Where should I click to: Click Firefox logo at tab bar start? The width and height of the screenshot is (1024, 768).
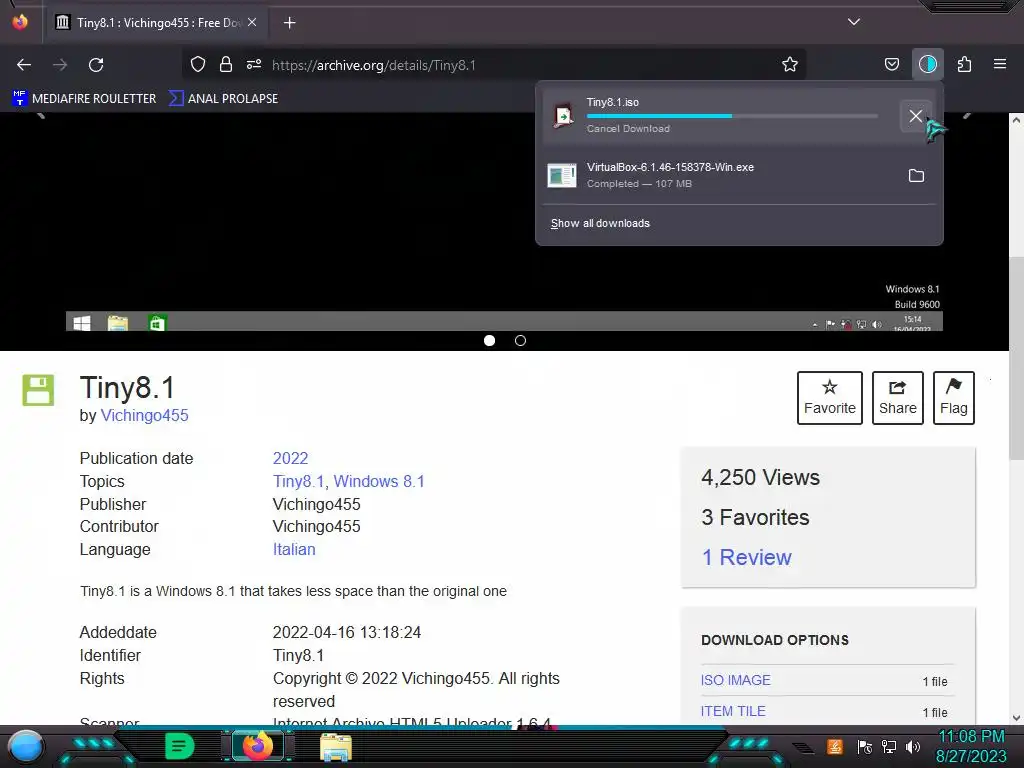(x=20, y=22)
